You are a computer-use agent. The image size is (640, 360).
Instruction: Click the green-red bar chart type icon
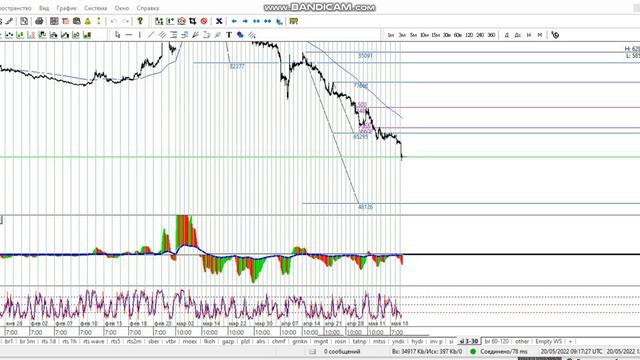click(87, 35)
